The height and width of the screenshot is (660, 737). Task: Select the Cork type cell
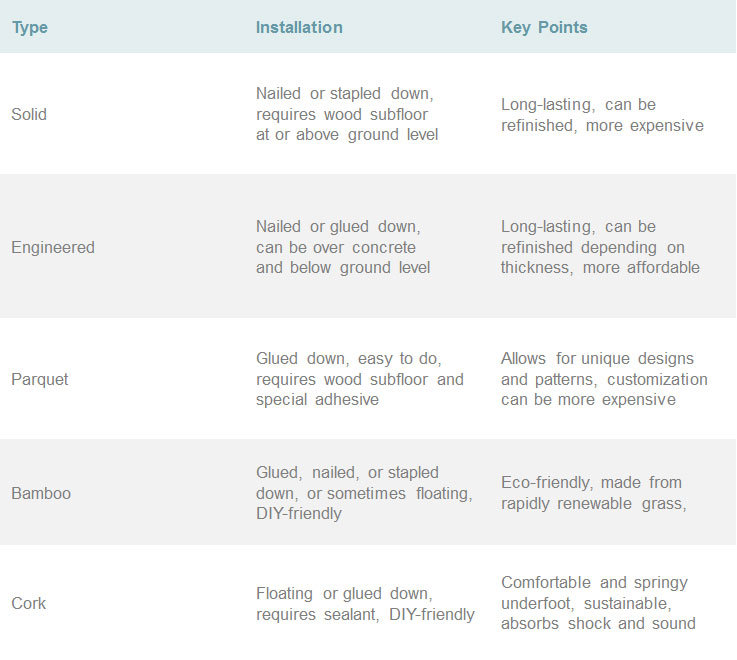28,603
